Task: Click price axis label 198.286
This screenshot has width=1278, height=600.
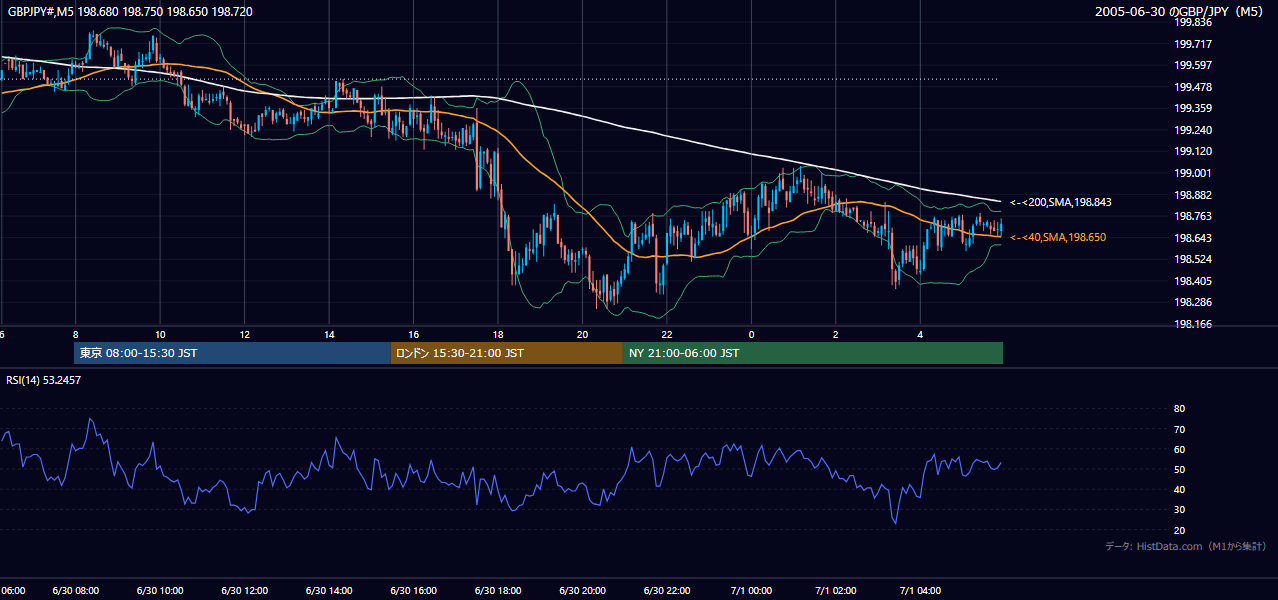Action: (x=1193, y=302)
